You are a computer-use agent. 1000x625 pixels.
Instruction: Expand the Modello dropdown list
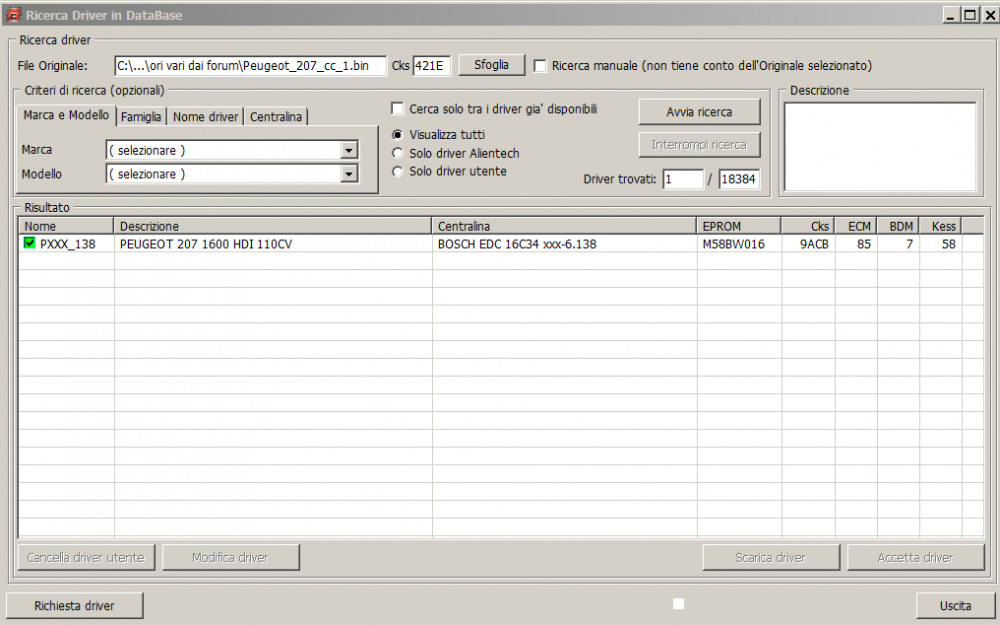(x=348, y=174)
